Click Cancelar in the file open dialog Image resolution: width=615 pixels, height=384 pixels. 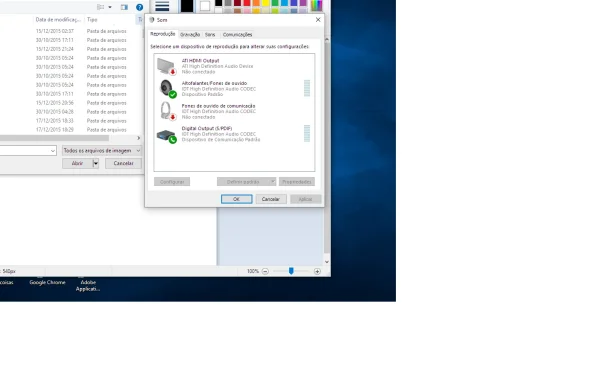point(123,163)
